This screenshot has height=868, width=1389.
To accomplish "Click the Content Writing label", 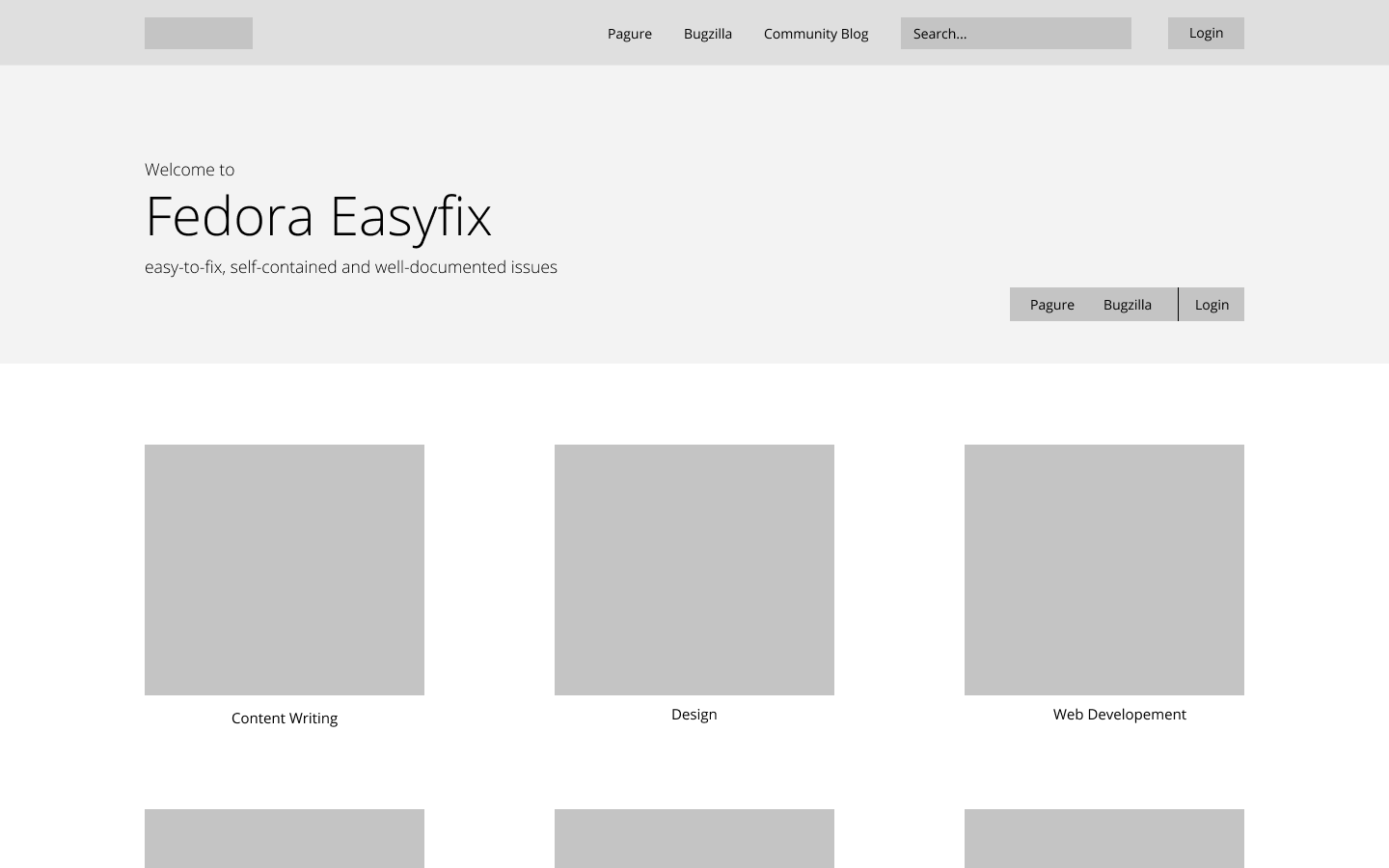I will pos(285,719).
